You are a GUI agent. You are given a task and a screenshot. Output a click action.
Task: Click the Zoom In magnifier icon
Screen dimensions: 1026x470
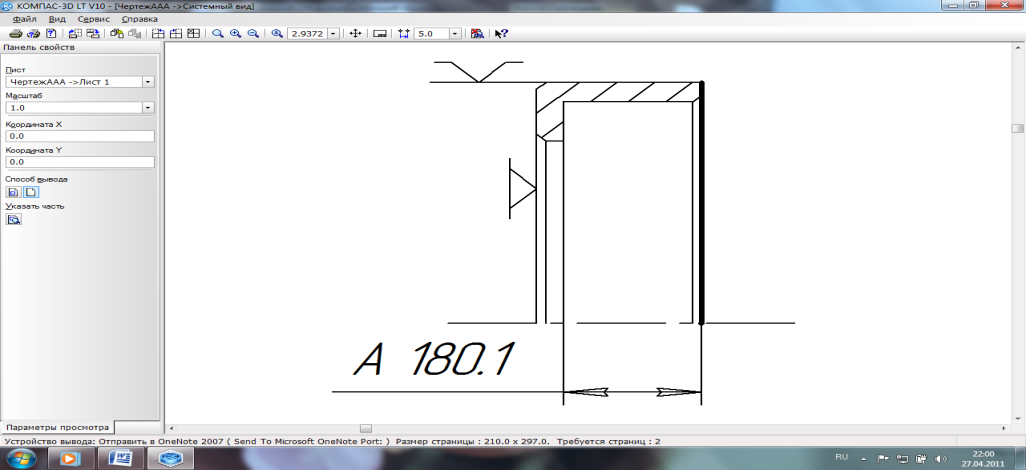236,33
